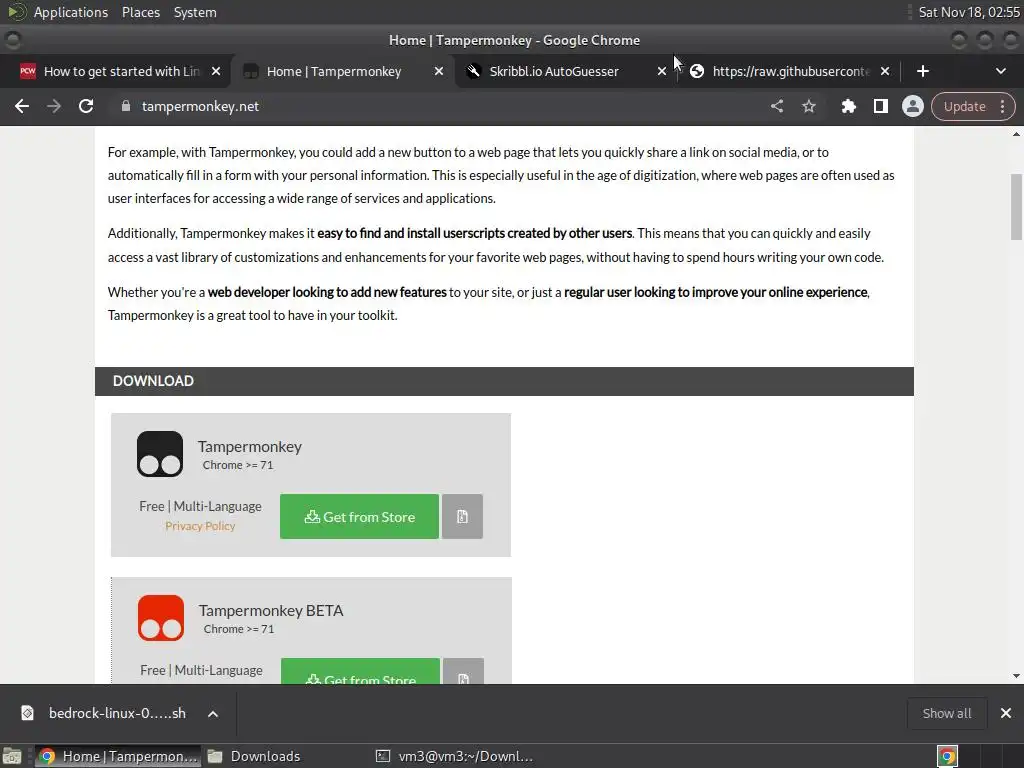Image resolution: width=1024 pixels, height=768 pixels.
Task: Switch to Skribbl.io AutoGuesser tab
Action: point(554,71)
